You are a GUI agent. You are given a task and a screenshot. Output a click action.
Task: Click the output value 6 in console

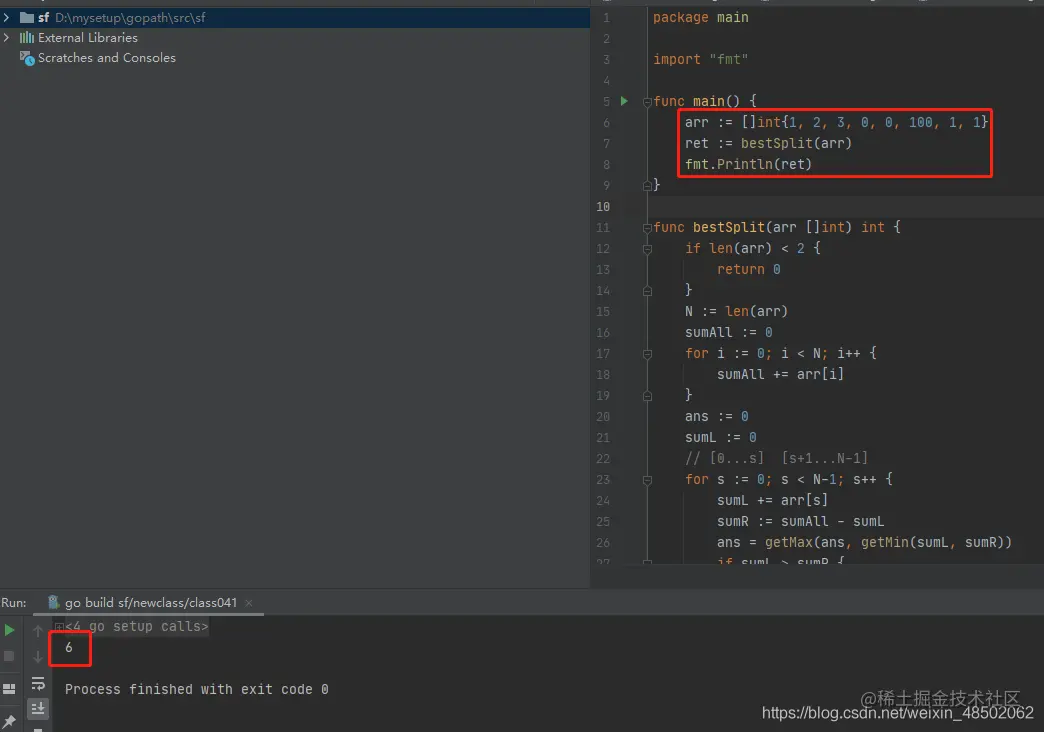(x=69, y=647)
